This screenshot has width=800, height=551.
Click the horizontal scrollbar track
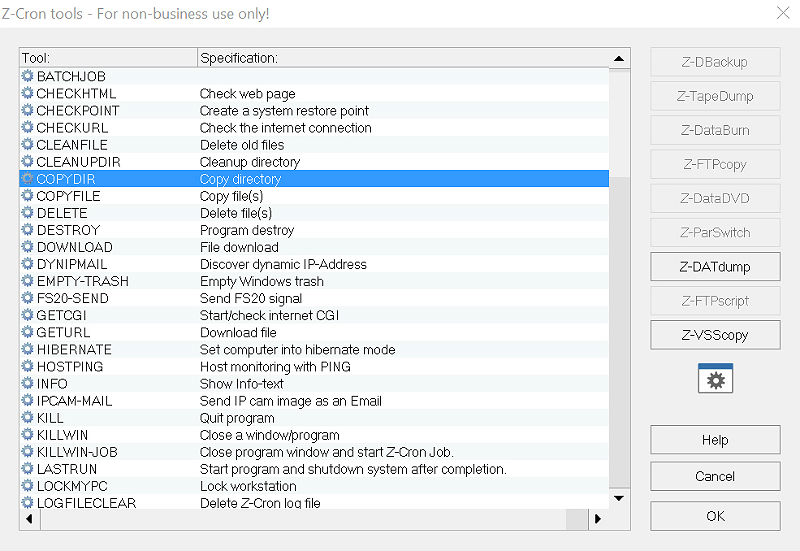pyautogui.click(x=304, y=519)
